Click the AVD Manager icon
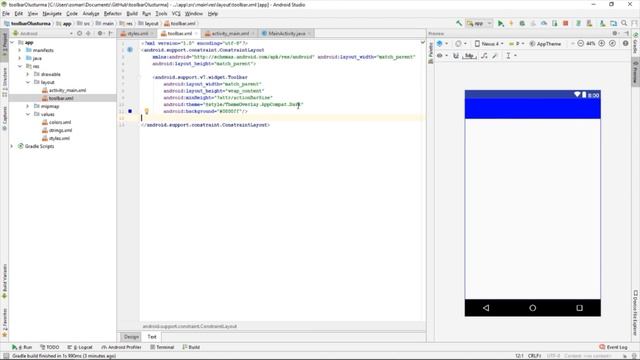640x360 pixels. click(589, 24)
